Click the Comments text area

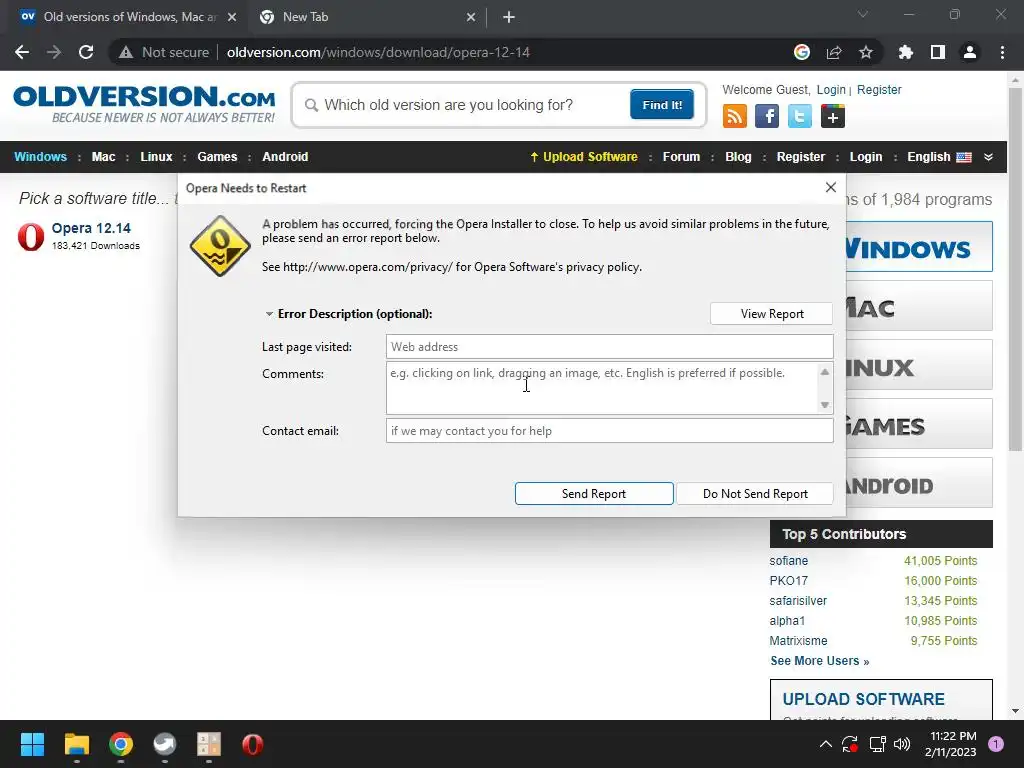[601, 388]
